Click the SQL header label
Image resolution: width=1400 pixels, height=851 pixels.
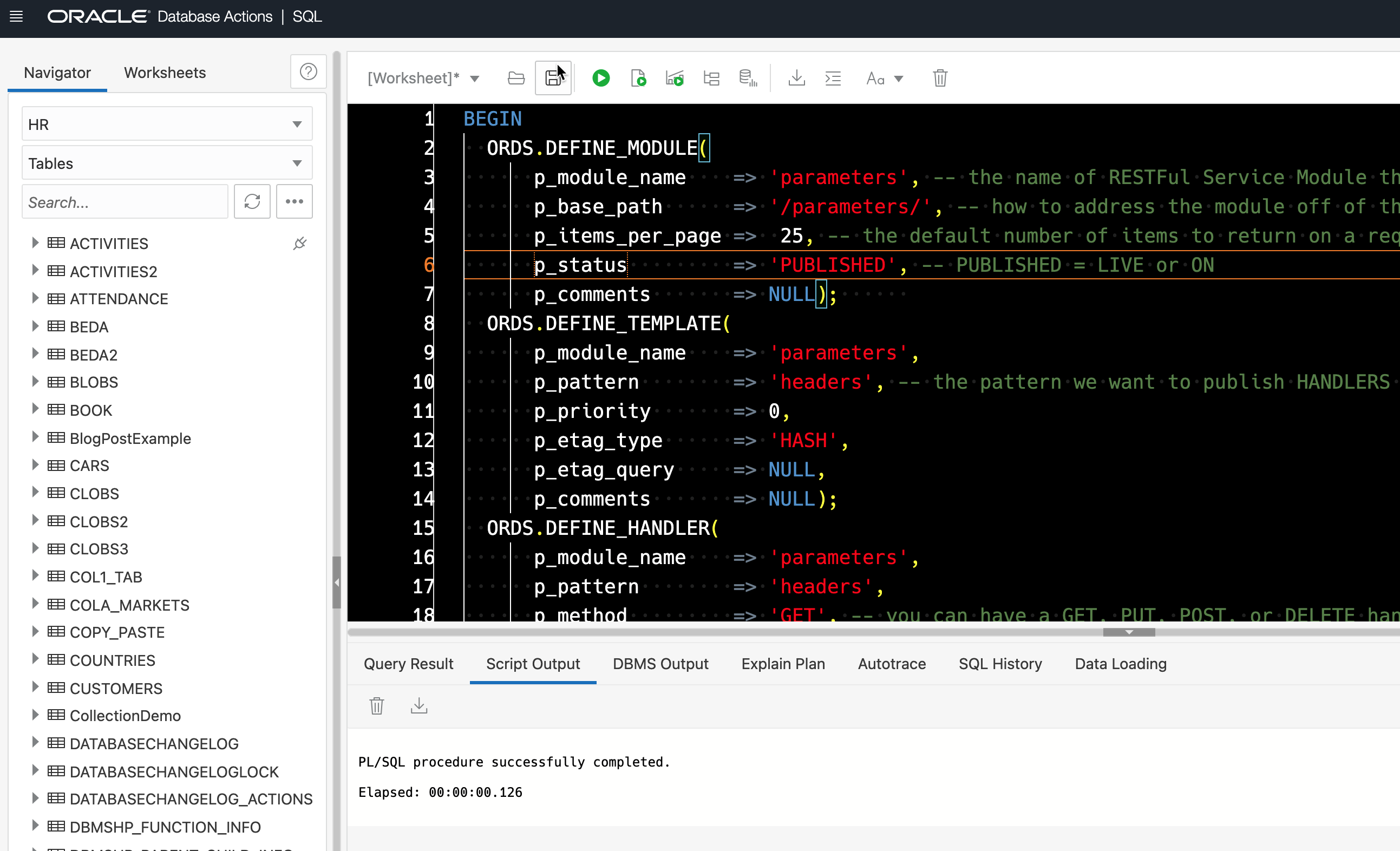point(307,16)
